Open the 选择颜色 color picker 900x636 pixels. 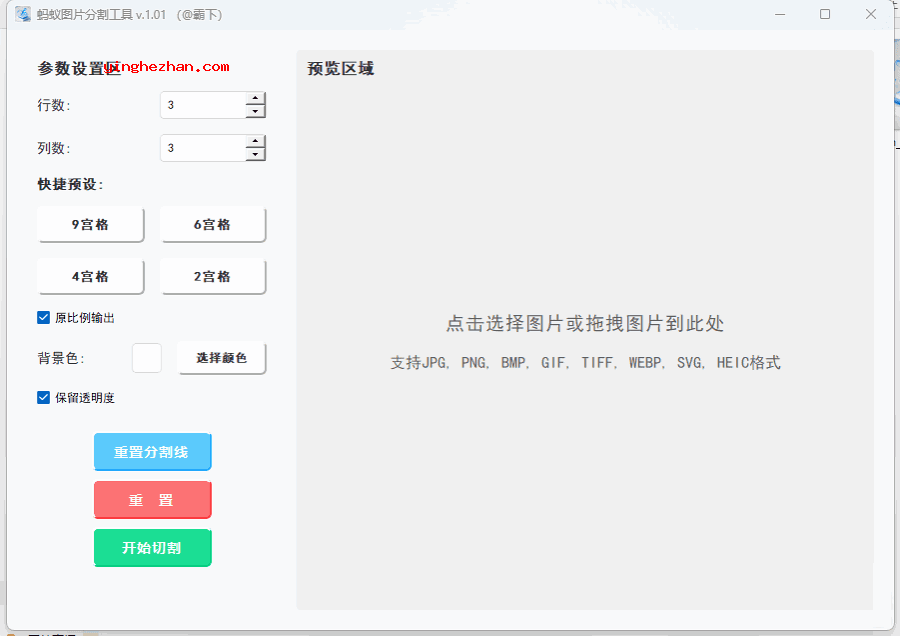(221, 357)
